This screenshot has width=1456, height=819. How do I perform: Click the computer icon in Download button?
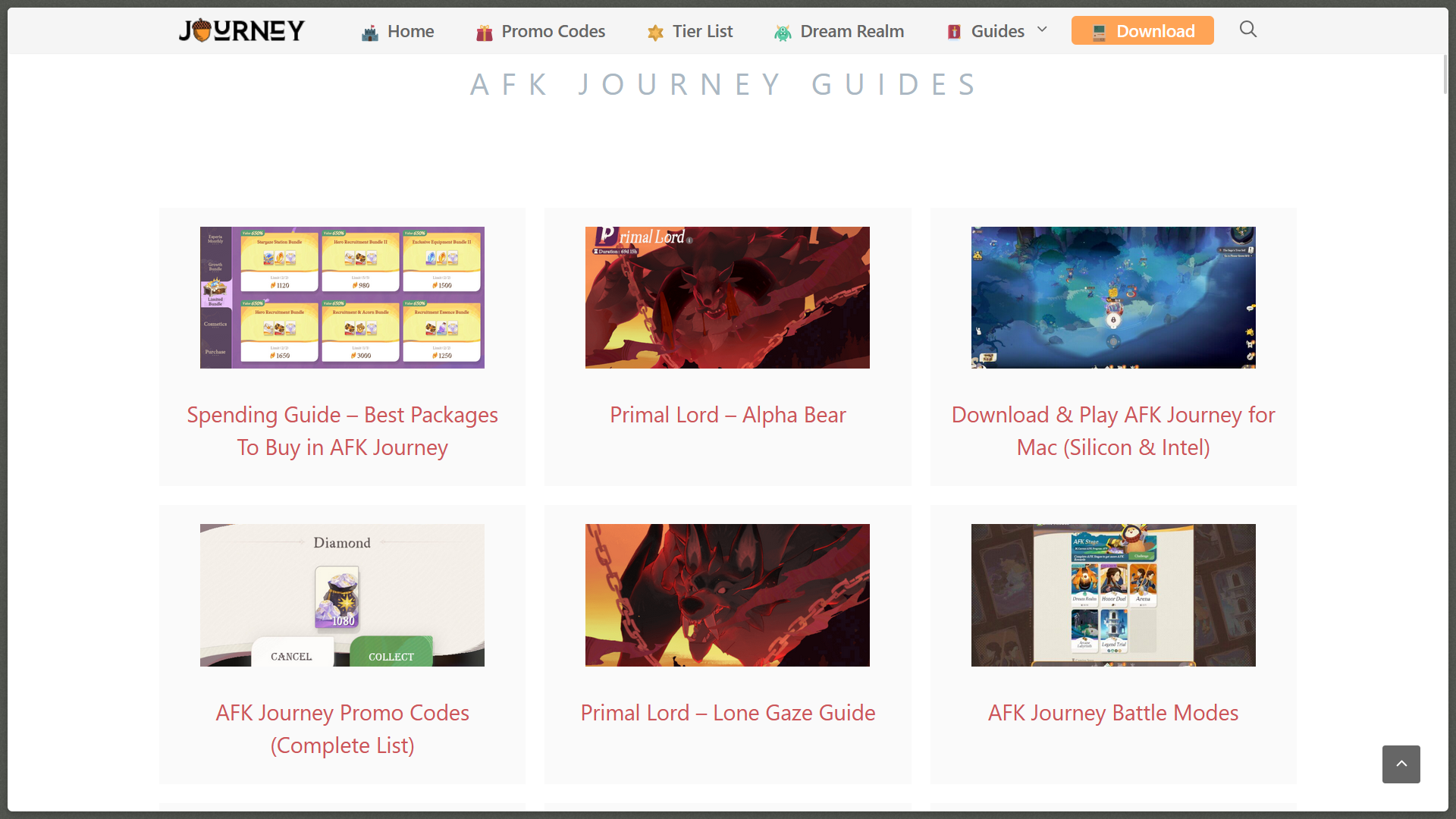coord(1099,33)
